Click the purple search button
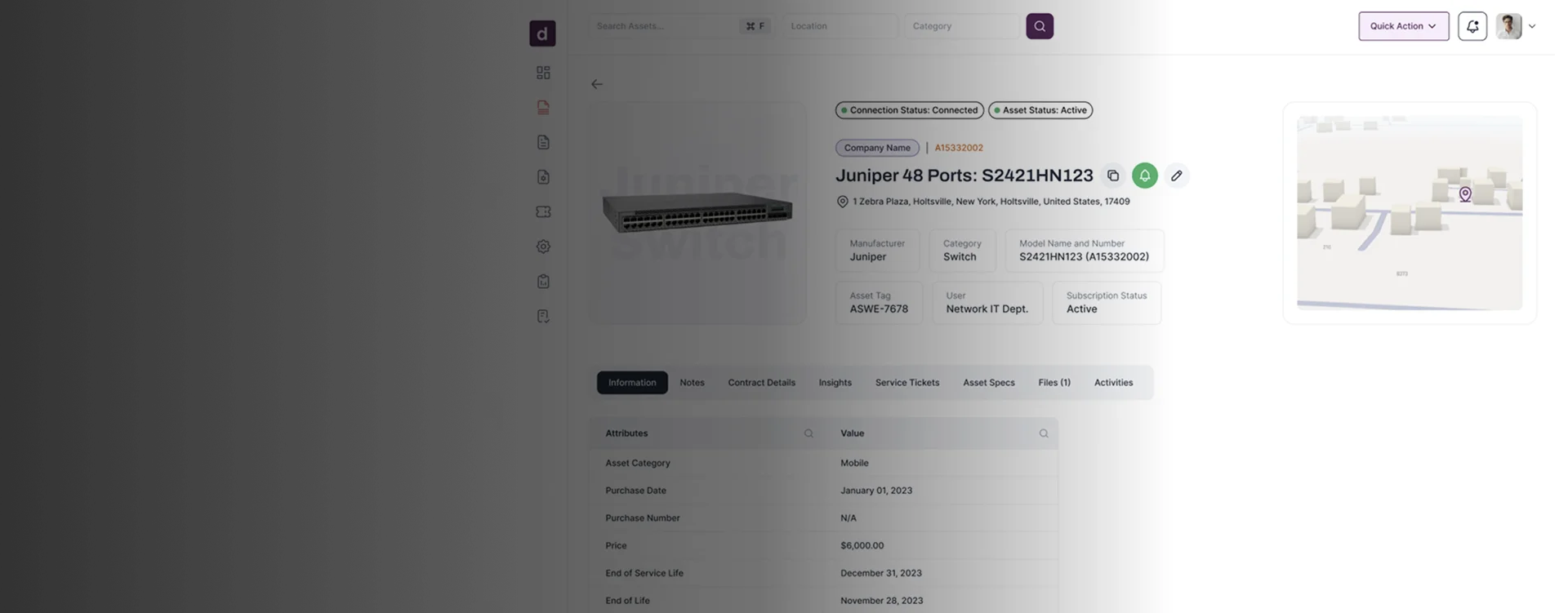This screenshot has width=1568, height=613. [1039, 26]
